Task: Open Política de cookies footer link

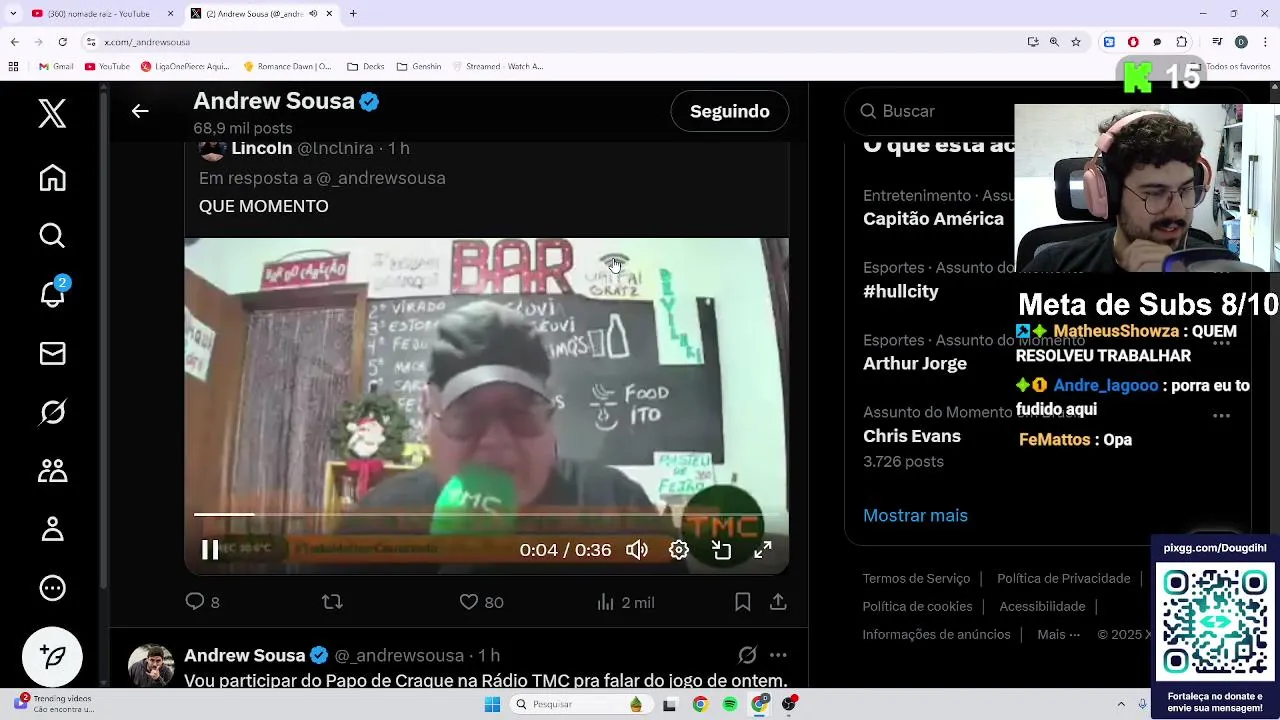Action: 917,607
